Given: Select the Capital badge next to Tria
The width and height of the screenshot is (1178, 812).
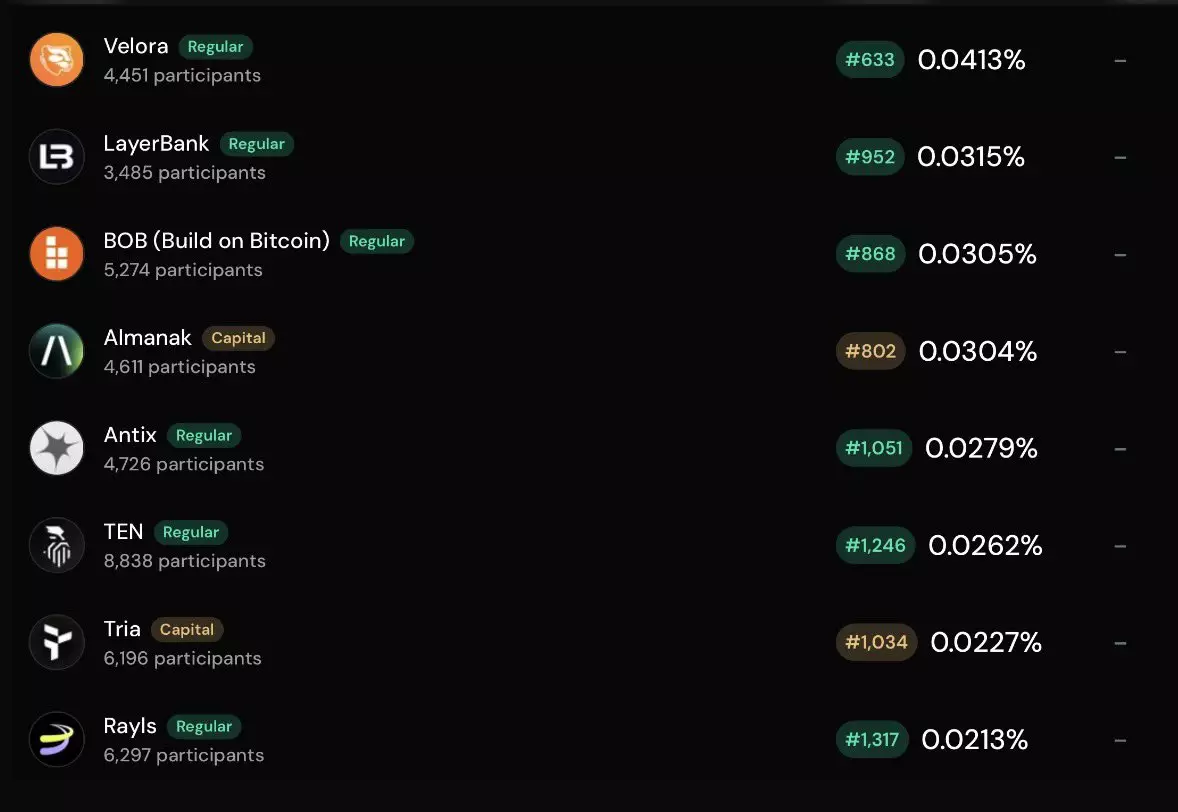Looking at the screenshot, I should [187, 629].
